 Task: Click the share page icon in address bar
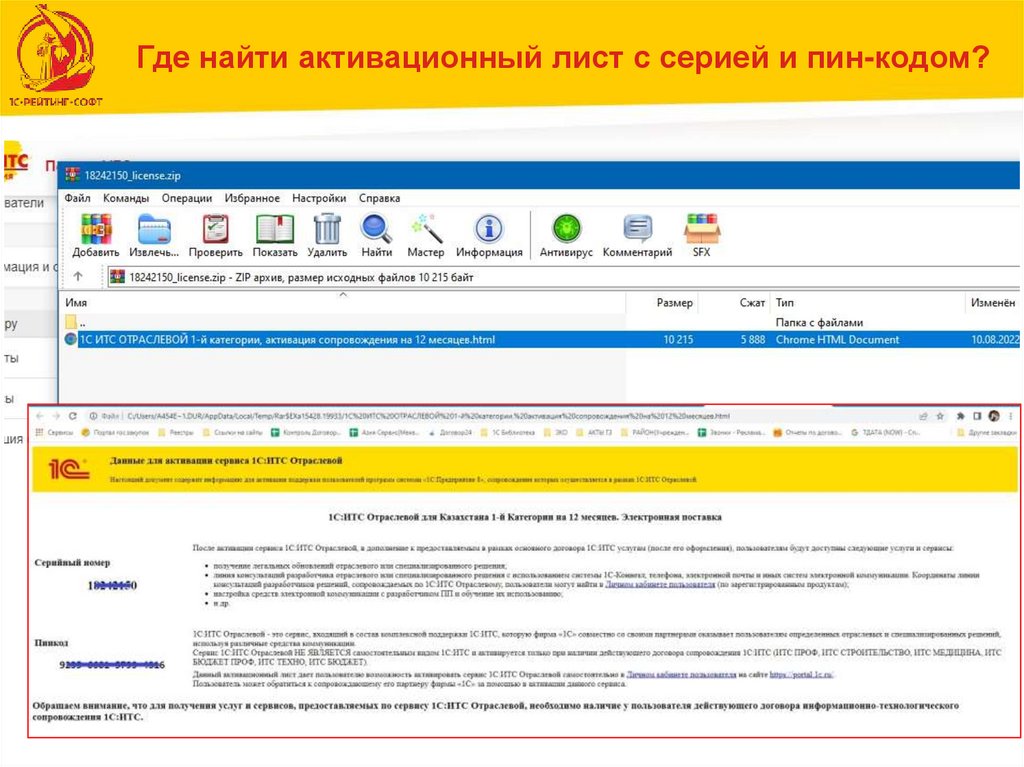923,416
